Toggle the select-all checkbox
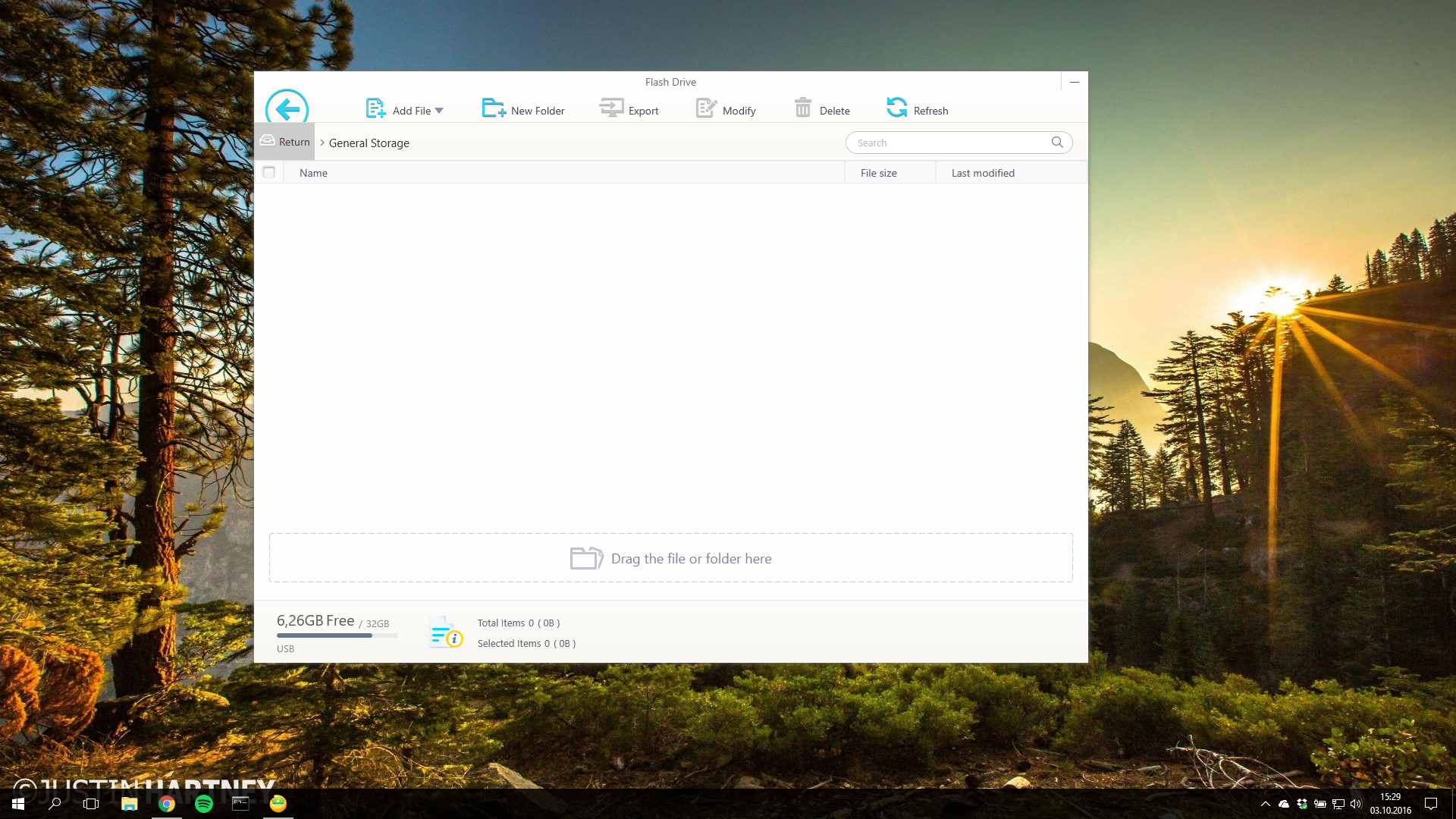 (268, 172)
